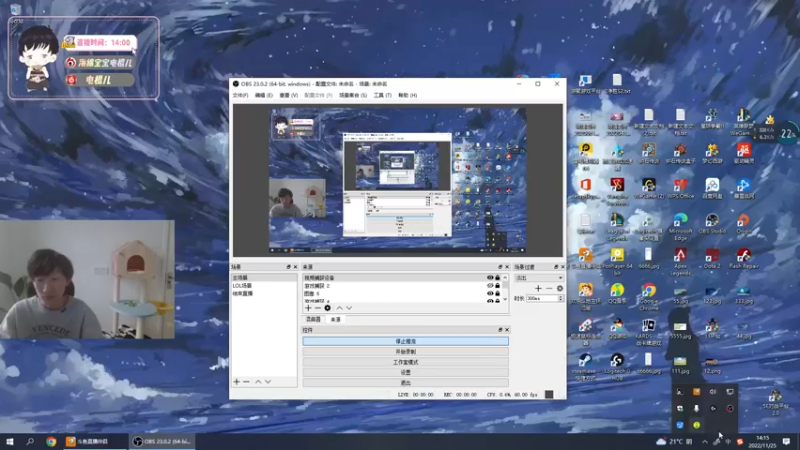Click the 停止推流 button
Image resolution: width=800 pixels, height=450 pixels.
coord(406,341)
